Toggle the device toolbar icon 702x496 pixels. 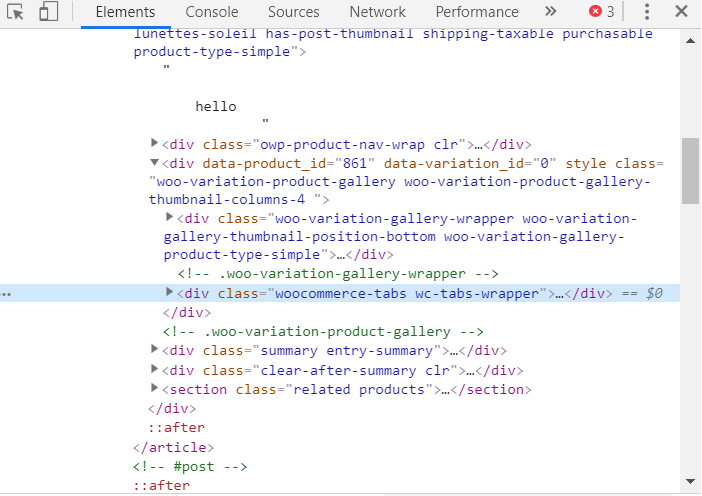pos(48,12)
